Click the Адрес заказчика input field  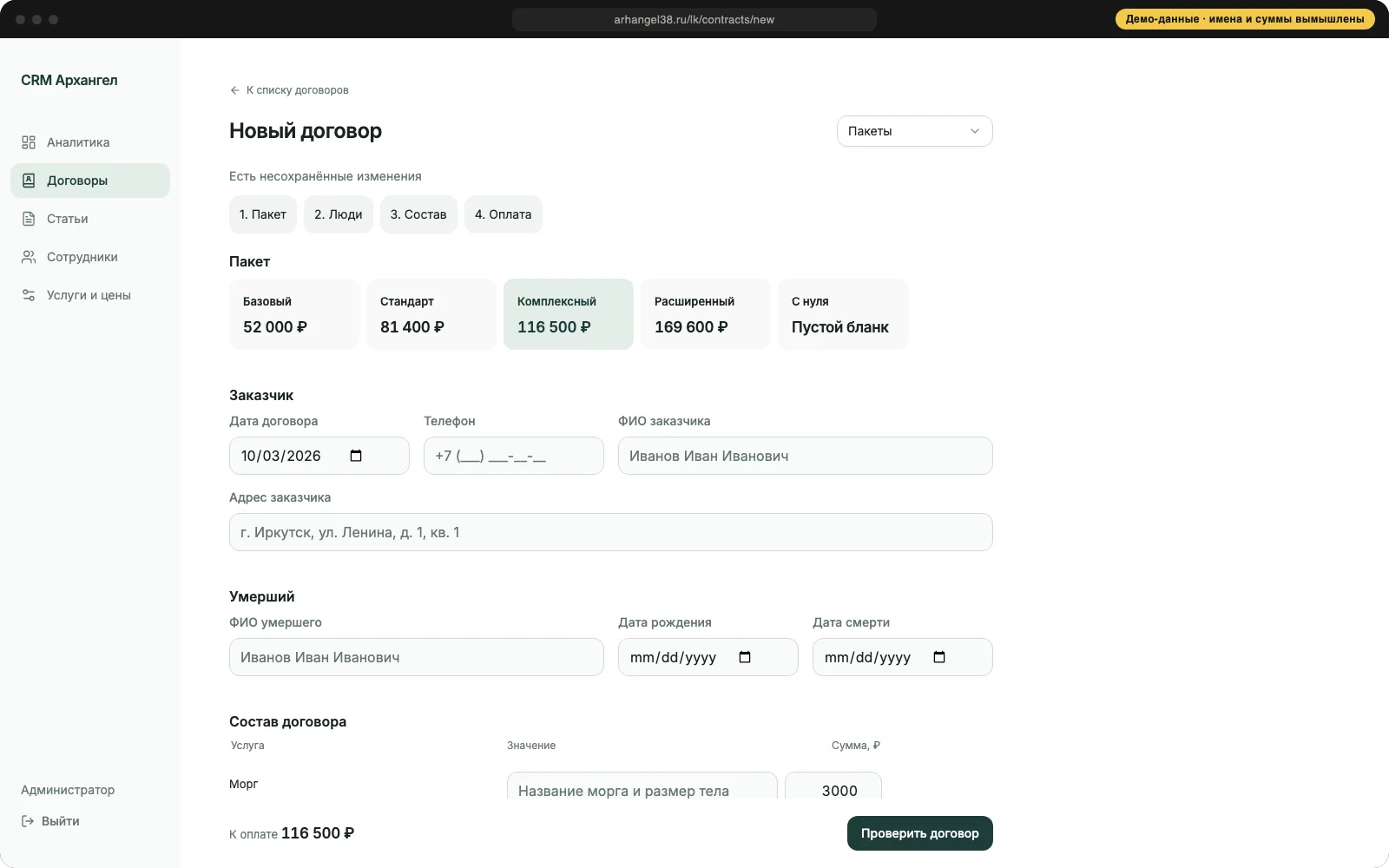click(611, 532)
